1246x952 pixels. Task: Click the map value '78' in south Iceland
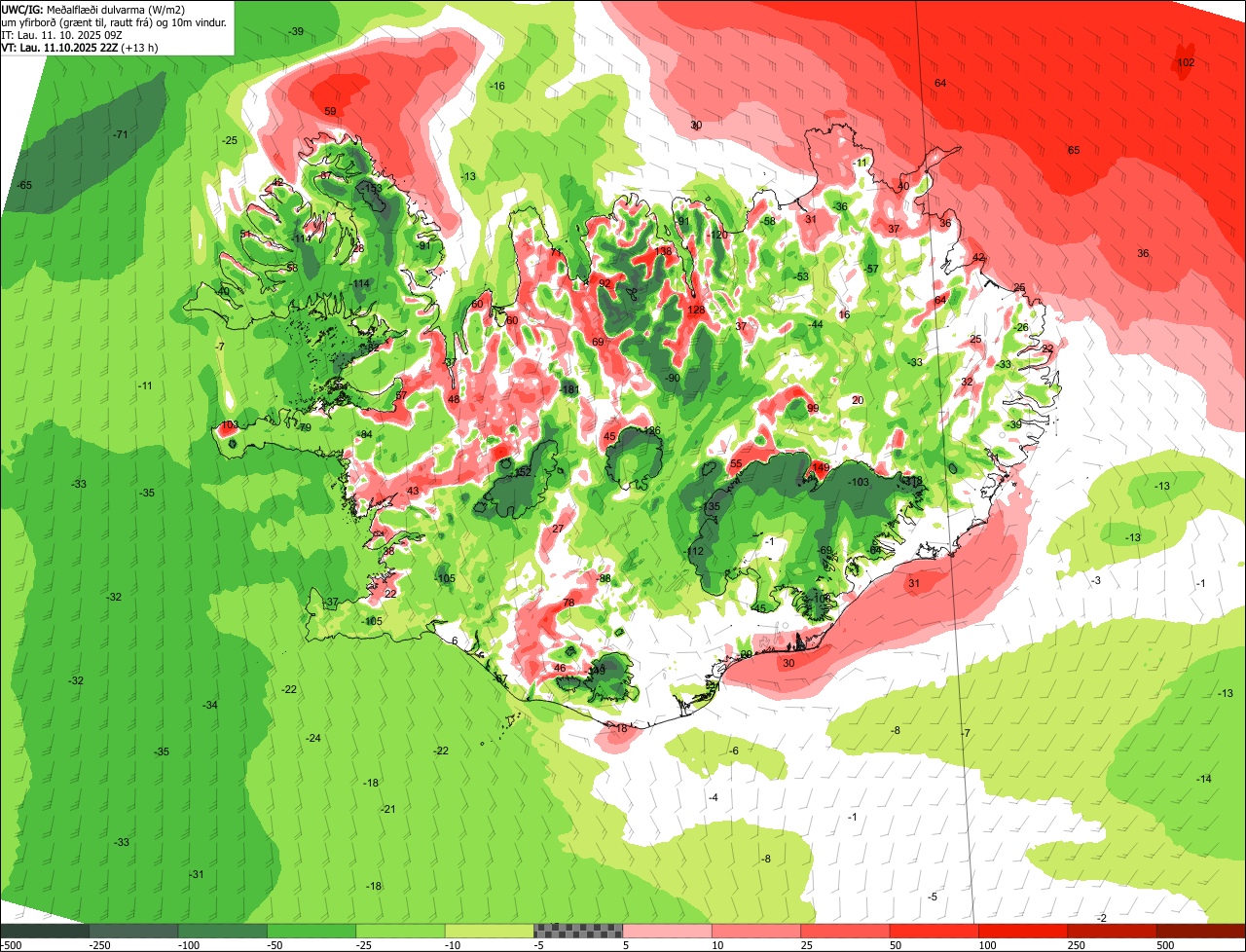tap(568, 604)
